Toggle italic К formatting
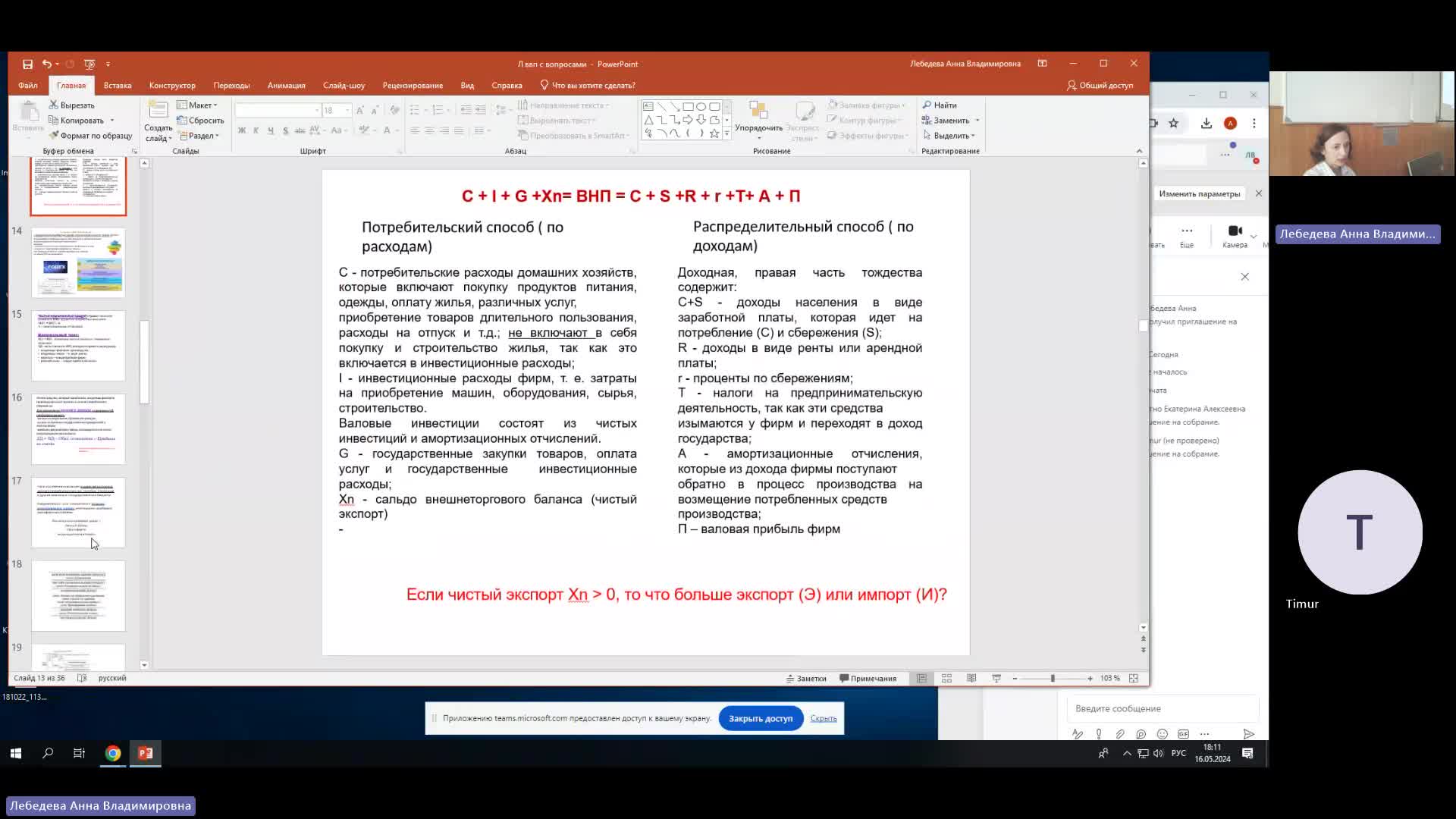Viewport: 1456px width, 819px height. pos(256,130)
